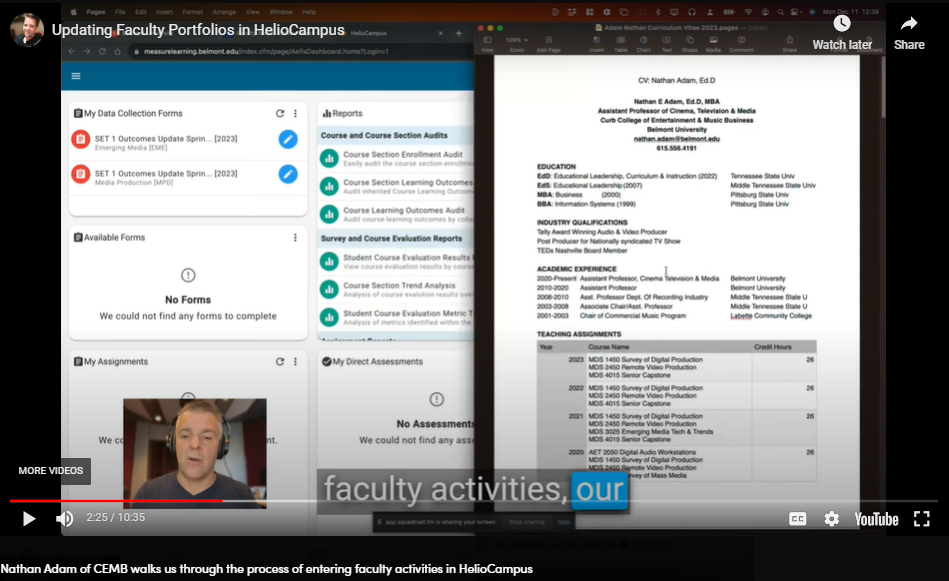Seek along the red video progress bar

(x=116, y=501)
